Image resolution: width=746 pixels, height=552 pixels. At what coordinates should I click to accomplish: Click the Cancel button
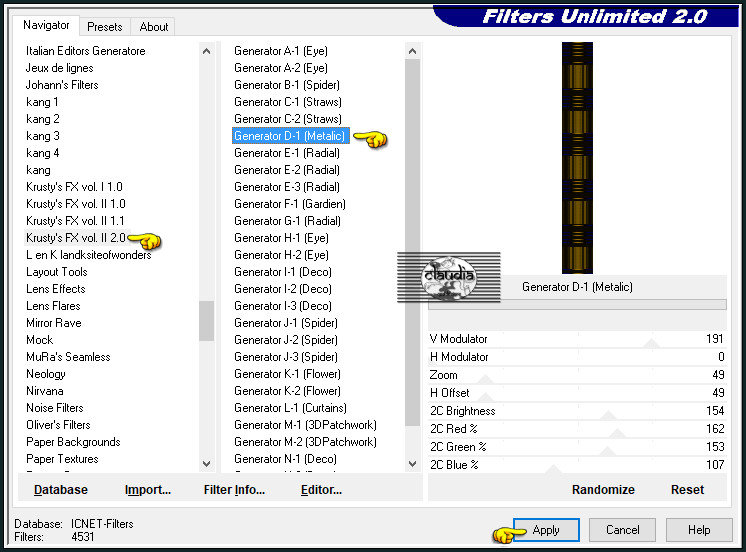tap(622, 530)
